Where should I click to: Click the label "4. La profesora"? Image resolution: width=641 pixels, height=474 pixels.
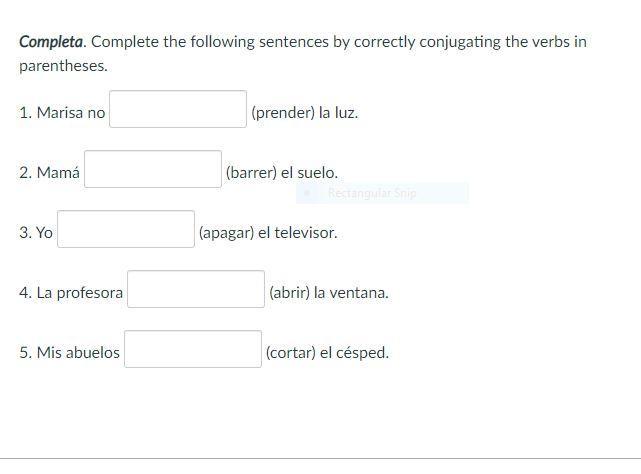pyautogui.click(x=71, y=293)
